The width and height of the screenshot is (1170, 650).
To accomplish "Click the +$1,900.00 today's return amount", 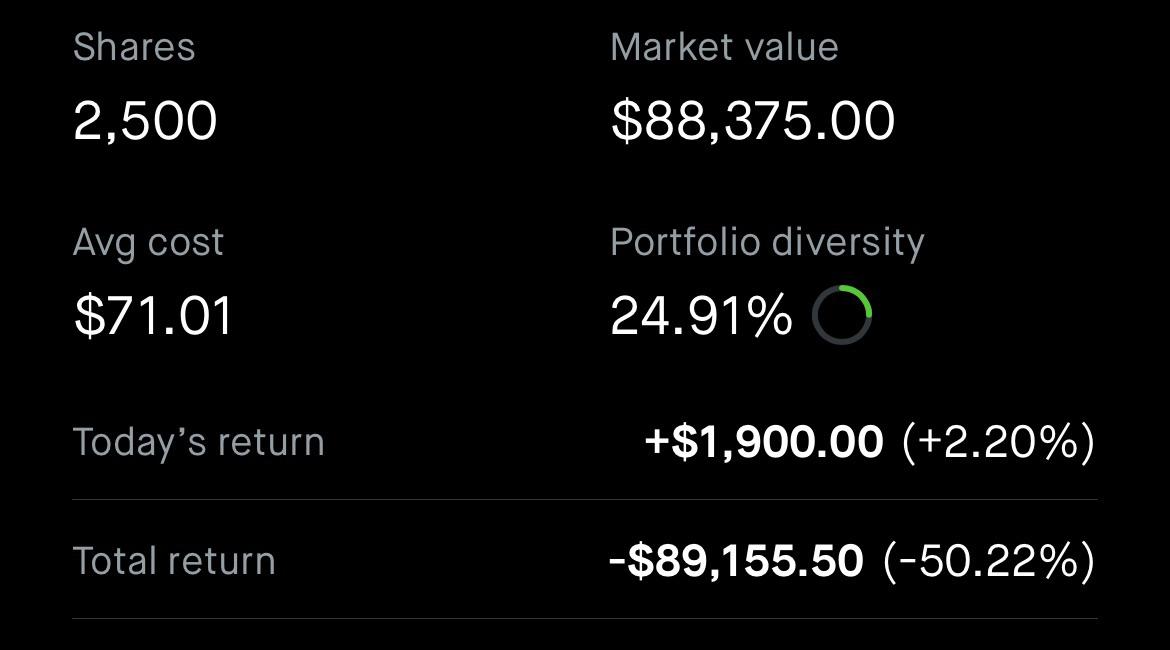I will 764,442.
